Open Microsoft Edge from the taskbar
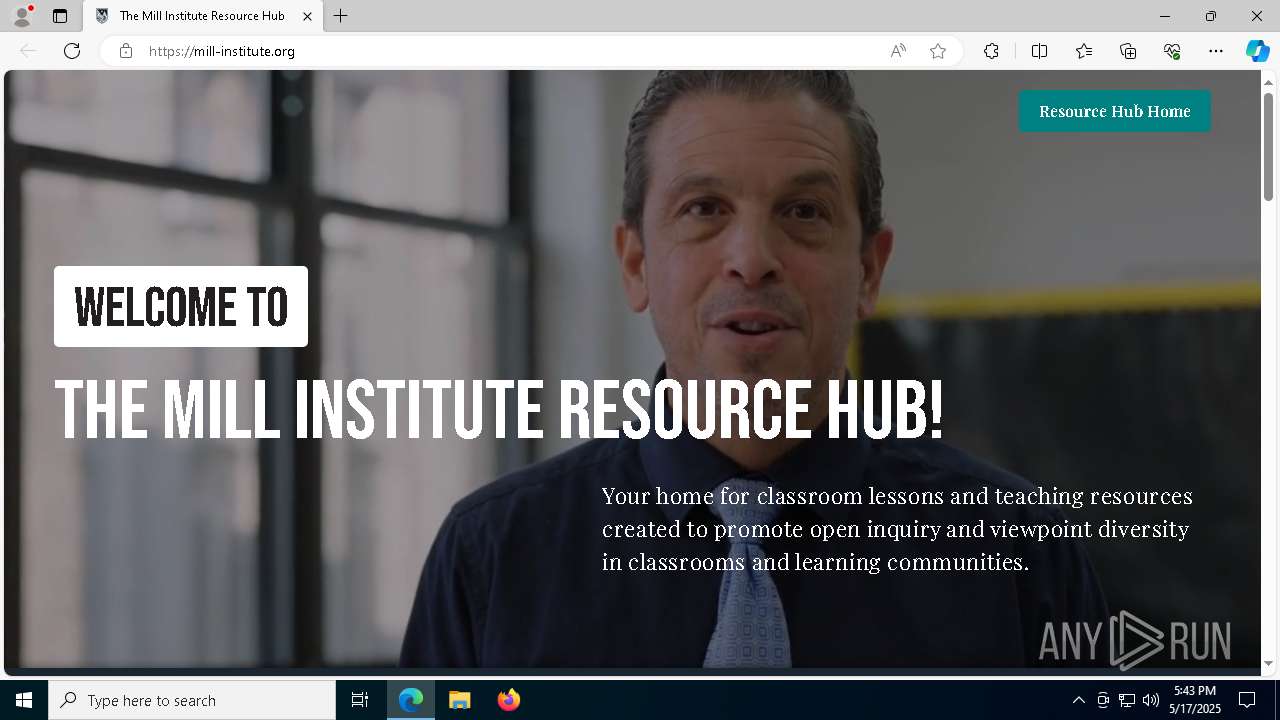The height and width of the screenshot is (720, 1280). click(411, 700)
